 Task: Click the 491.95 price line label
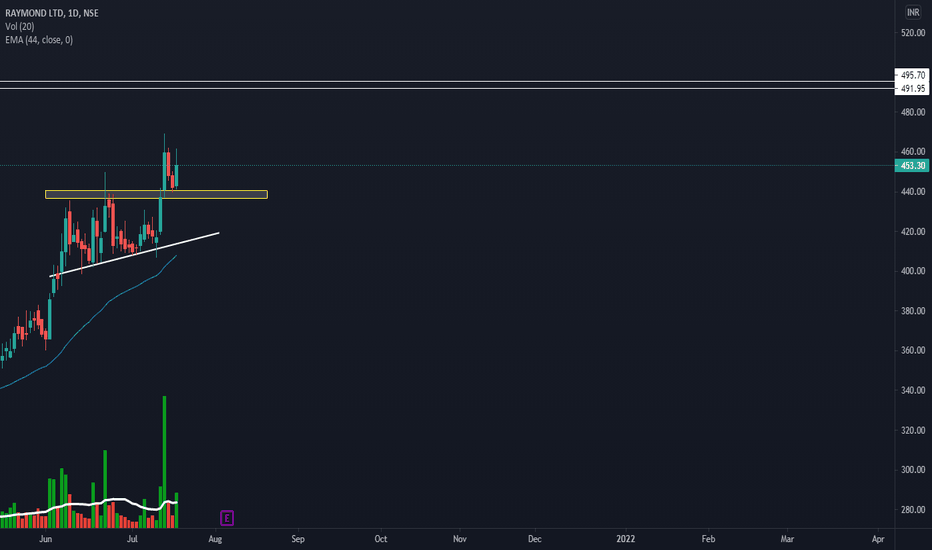click(912, 89)
